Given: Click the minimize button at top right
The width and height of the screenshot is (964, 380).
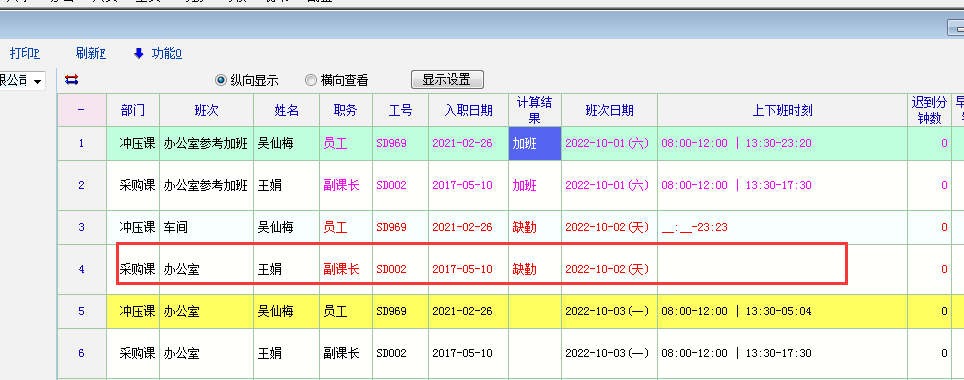Looking at the screenshot, I should pyautogui.click(x=955, y=28).
